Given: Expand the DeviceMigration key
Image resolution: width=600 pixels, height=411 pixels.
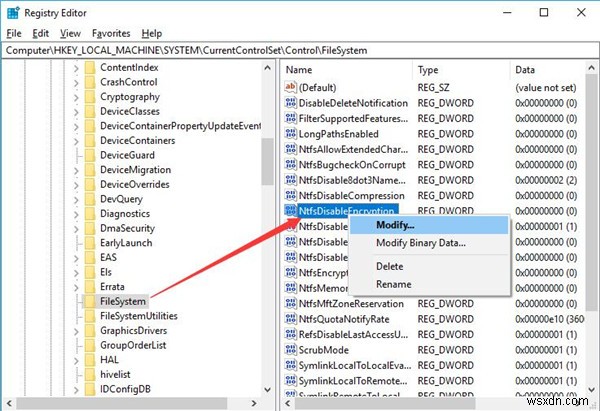Looking at the screenshot, I should [x=76, y=170].
